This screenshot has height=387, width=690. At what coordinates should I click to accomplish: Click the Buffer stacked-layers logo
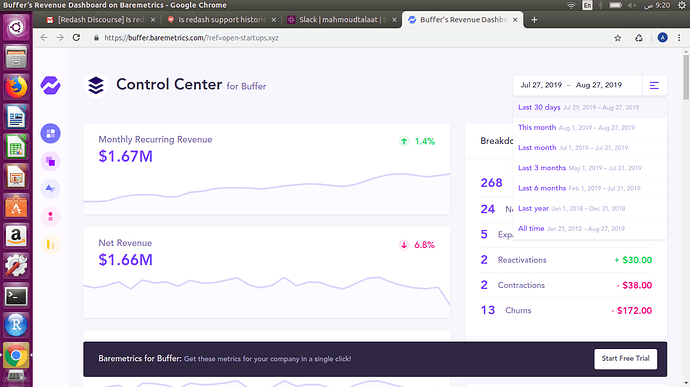(x=96, y=85)
